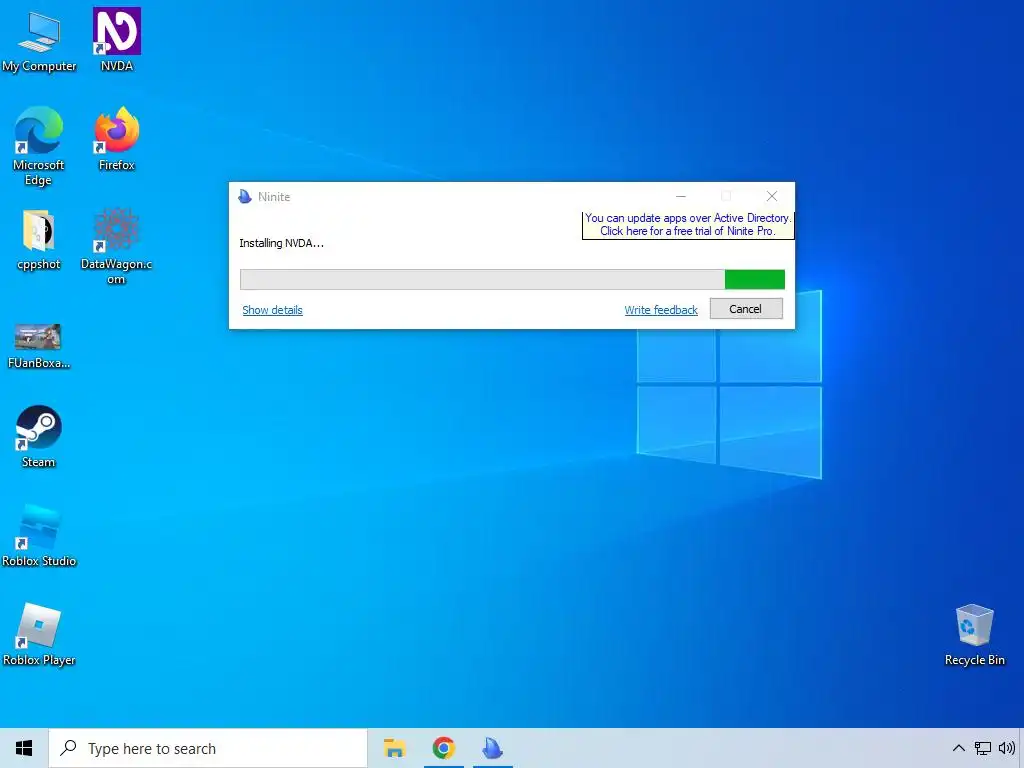
Task: Click the Recycle Bin icon
Action: pyautogui.click(x=974, y=635)
